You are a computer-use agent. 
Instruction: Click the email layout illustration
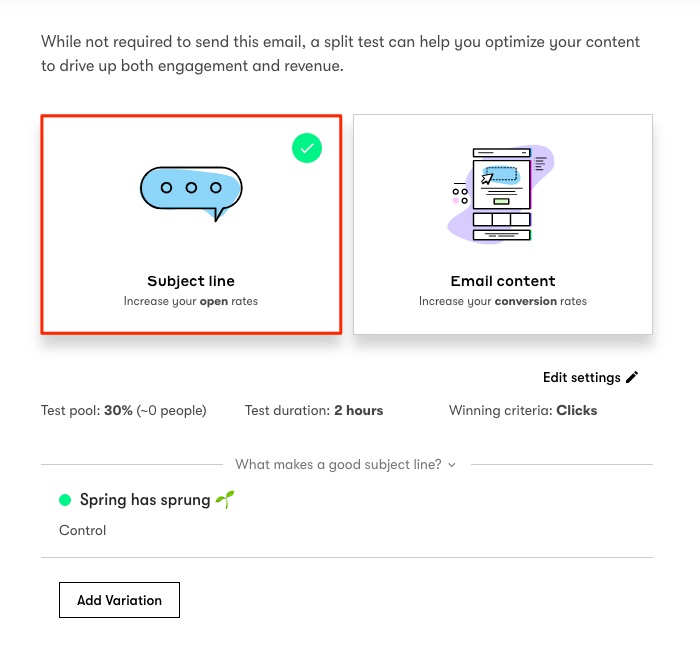[501, 194]
